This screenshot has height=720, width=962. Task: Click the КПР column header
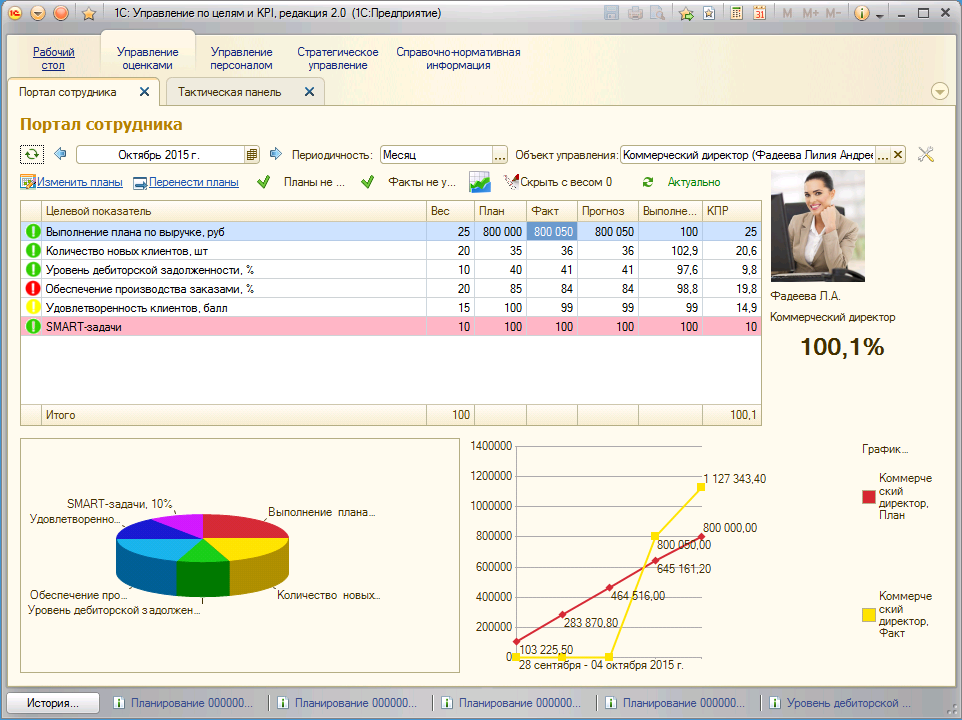click(x=732, y=211)
